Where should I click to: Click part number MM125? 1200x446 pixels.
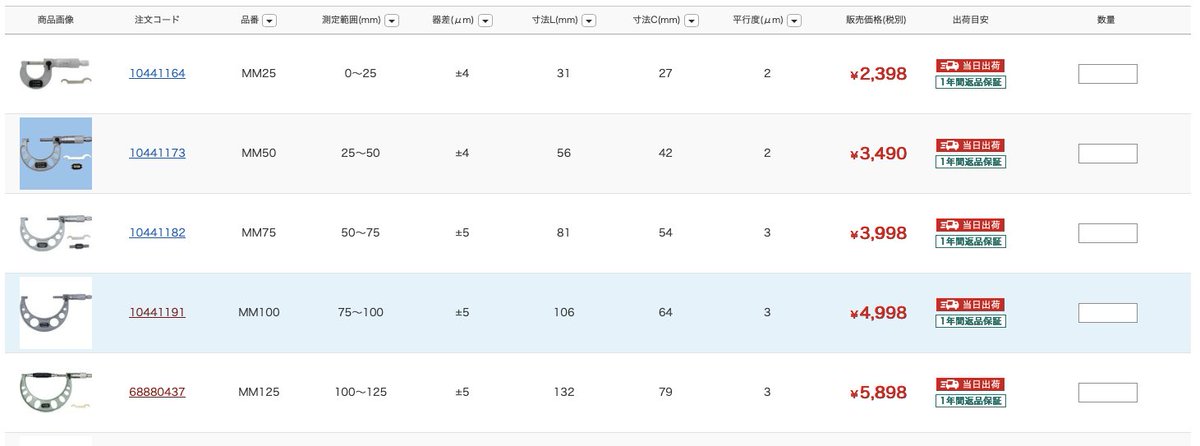(259, 393)
